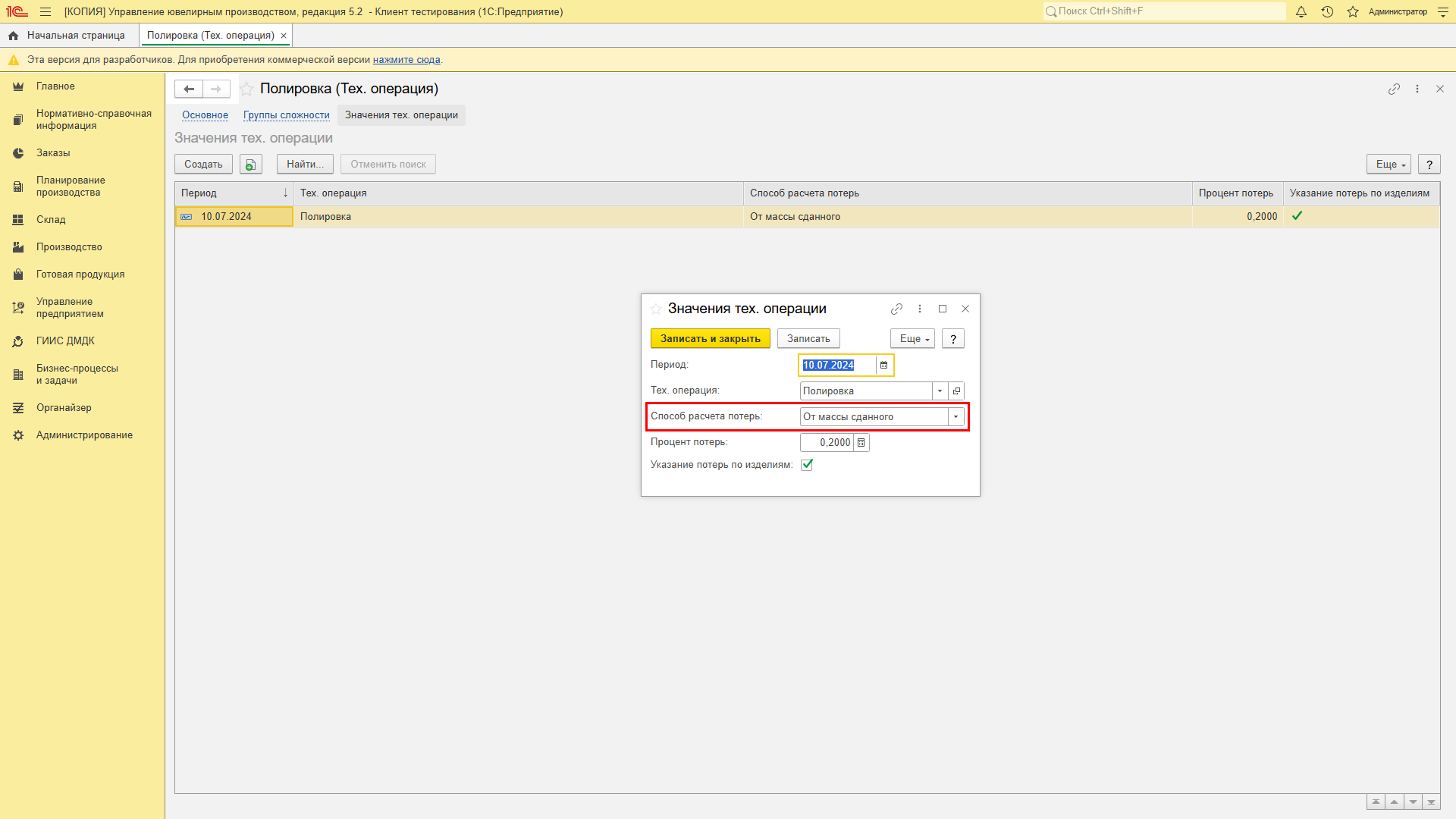This screenshot has height=819, width=1456.
Task: Click the Процент потерь value field
Action: point(827,443)
